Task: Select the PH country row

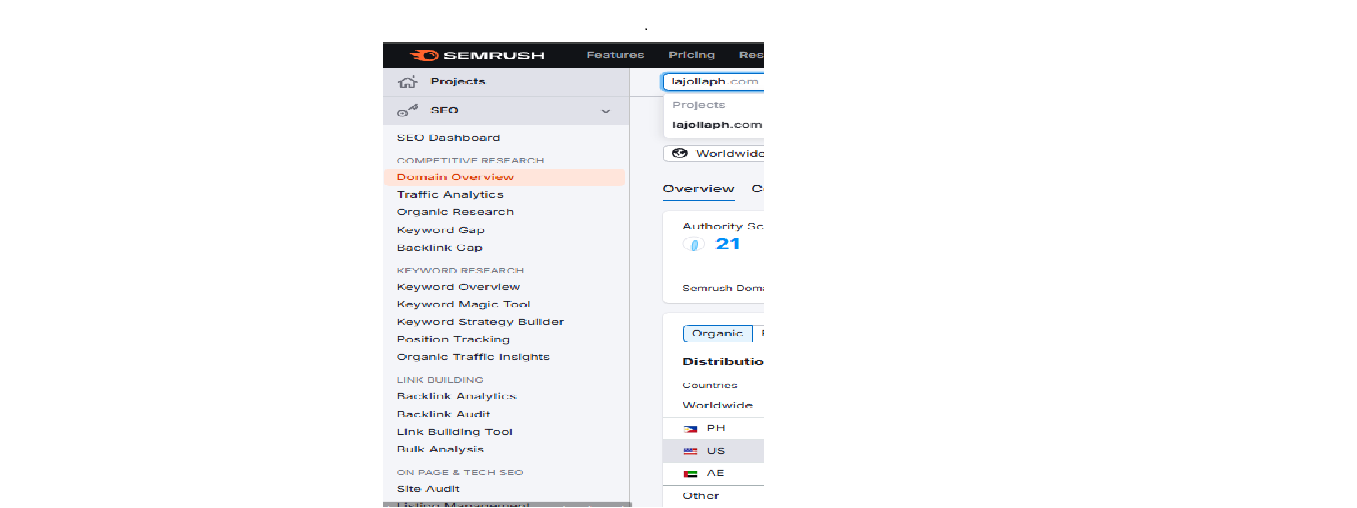Action: click(713, 428)
